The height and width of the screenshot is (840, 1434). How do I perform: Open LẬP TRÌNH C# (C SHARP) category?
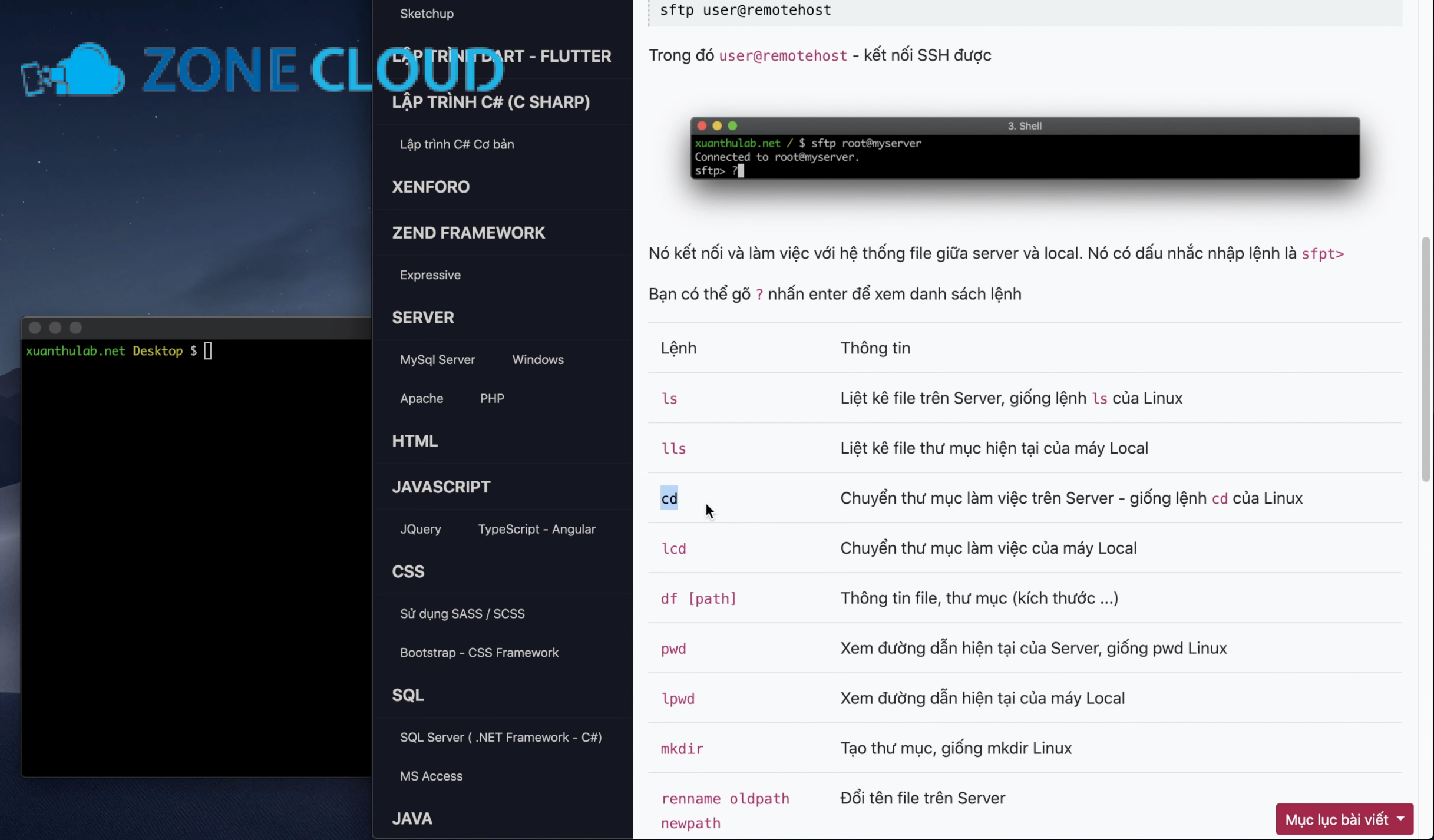click(x=491, y=102)
